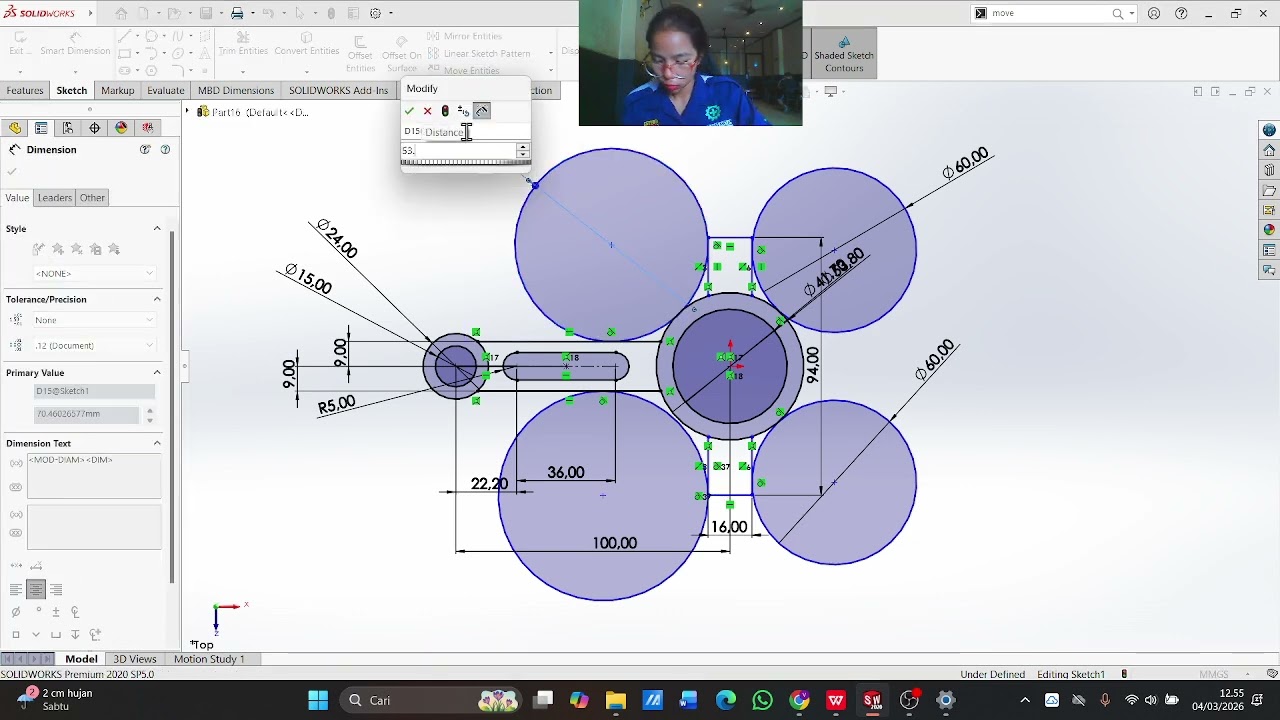Switch to the Markup ribbon tab
The image size is (1280, 720).
pyautogui.click(x=117, y=90)
